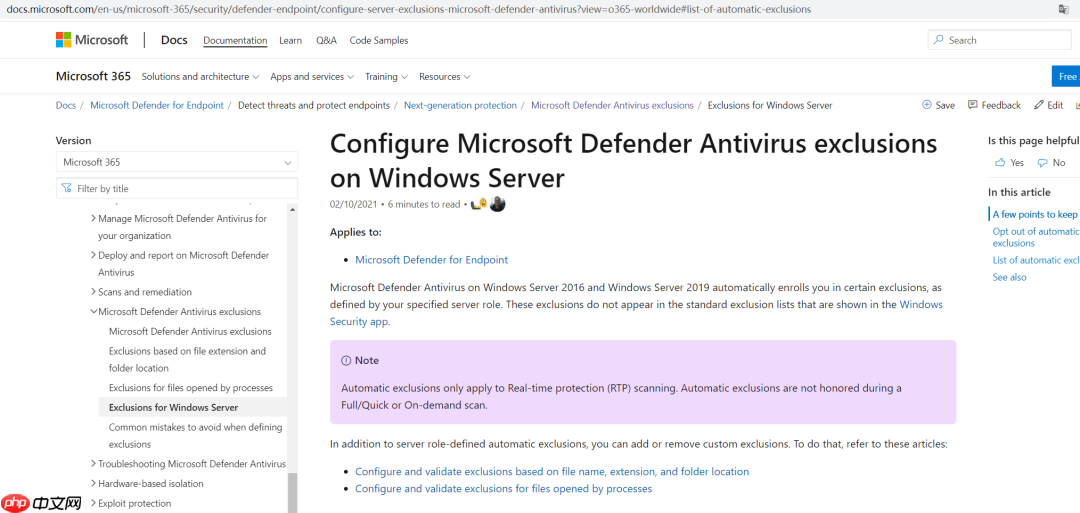The height and width of the screenshot is (513, 1080).
Task: Open the Q&A tab
Action: tap(326, 40)
